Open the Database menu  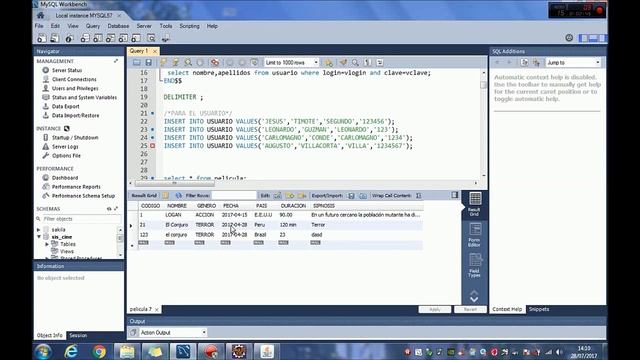click(118, 26)
